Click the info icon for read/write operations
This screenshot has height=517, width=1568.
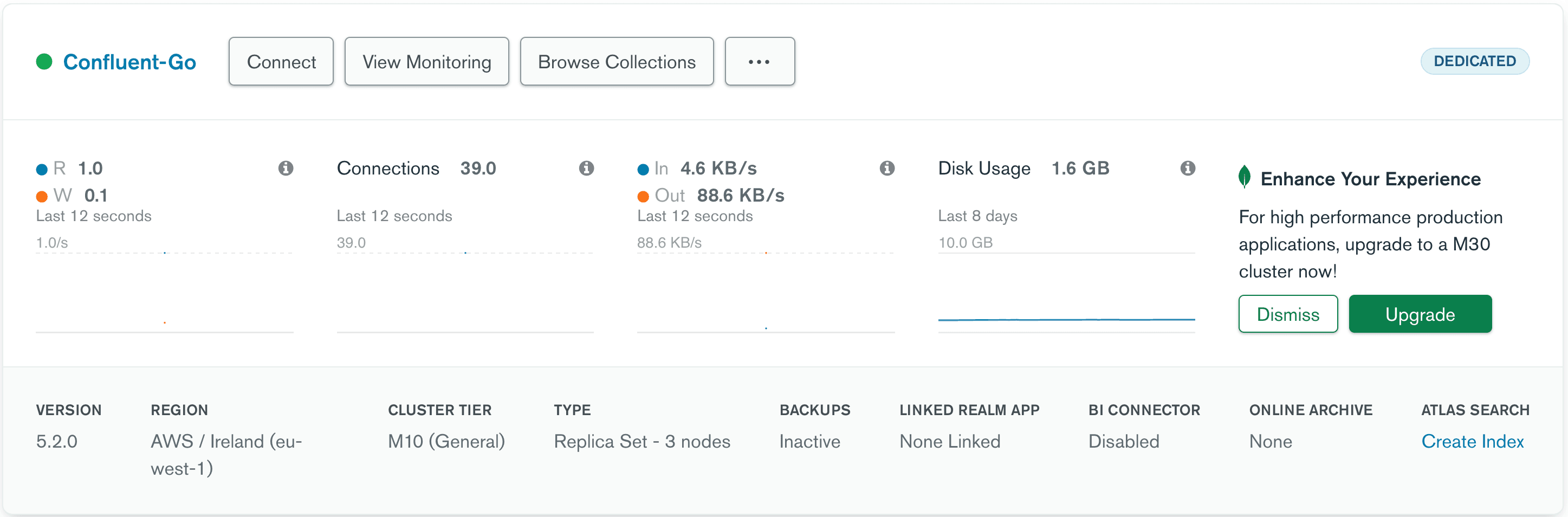click(286, 168)
